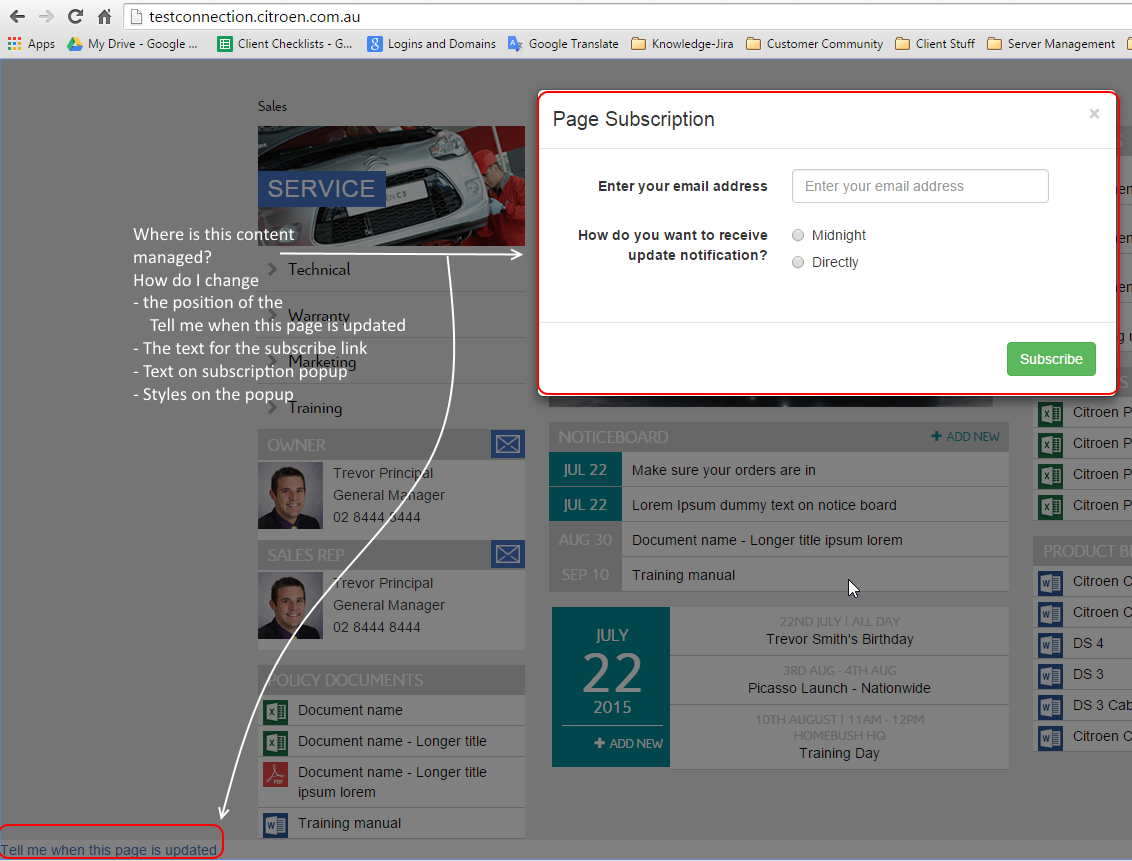Click the green Subscribe button
Viewport: 1132px width, 861px height.
[x=1051, y=359]
